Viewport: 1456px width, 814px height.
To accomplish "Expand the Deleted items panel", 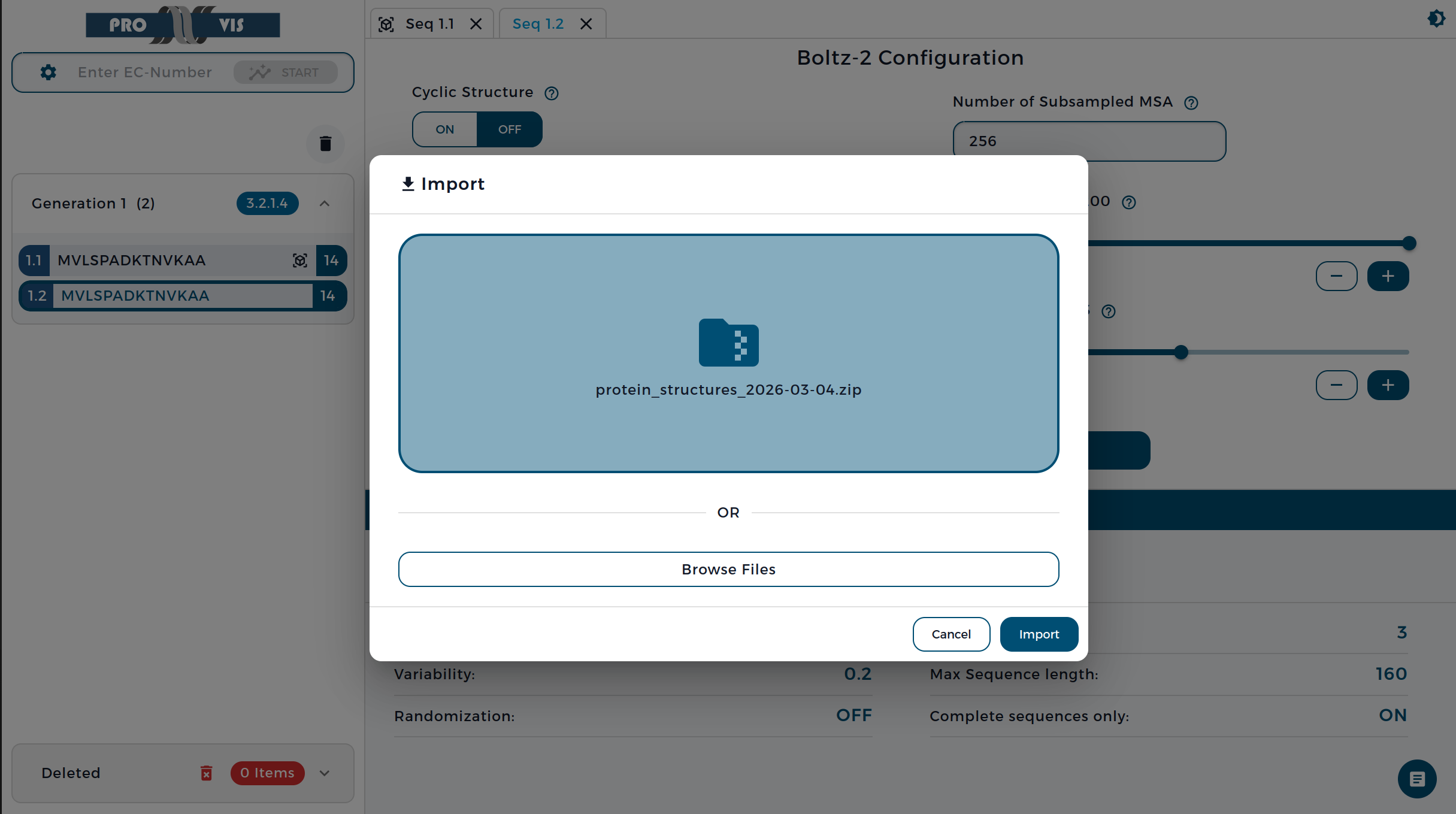I will (x=324, y=773).
